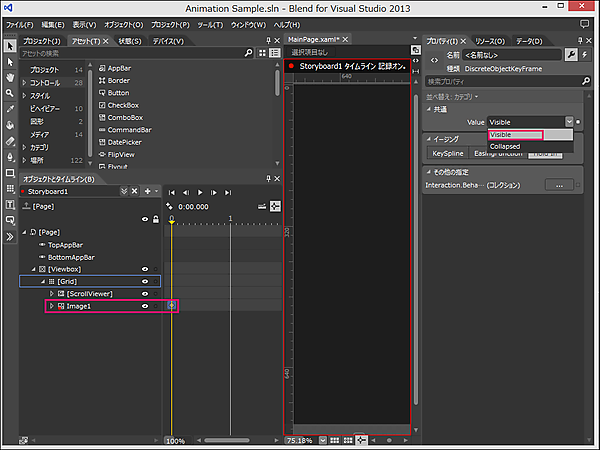Open the オブジェクト(O) menu

pos(122,23)
